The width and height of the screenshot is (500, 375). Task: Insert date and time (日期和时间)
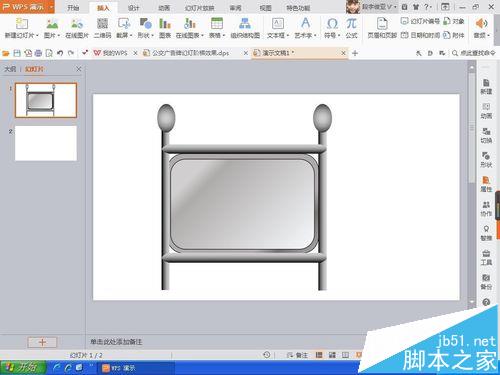420,35
